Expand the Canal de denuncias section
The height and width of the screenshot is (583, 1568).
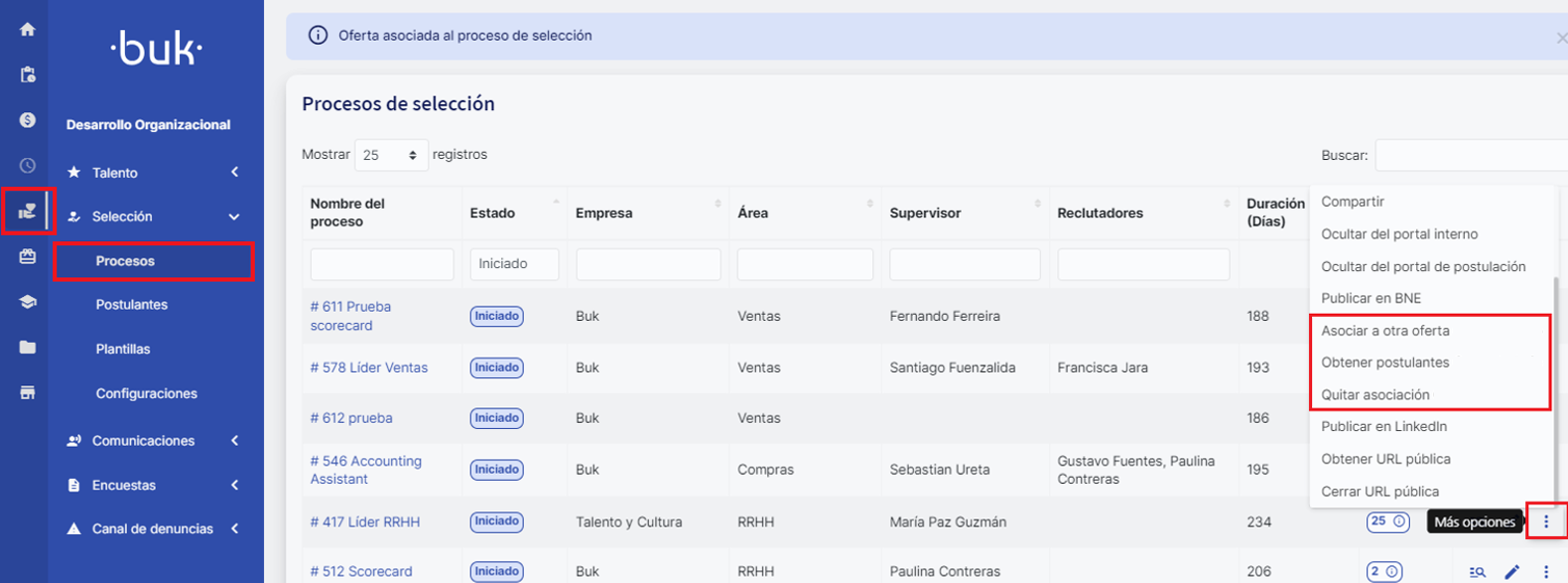(x=154, y=529)
